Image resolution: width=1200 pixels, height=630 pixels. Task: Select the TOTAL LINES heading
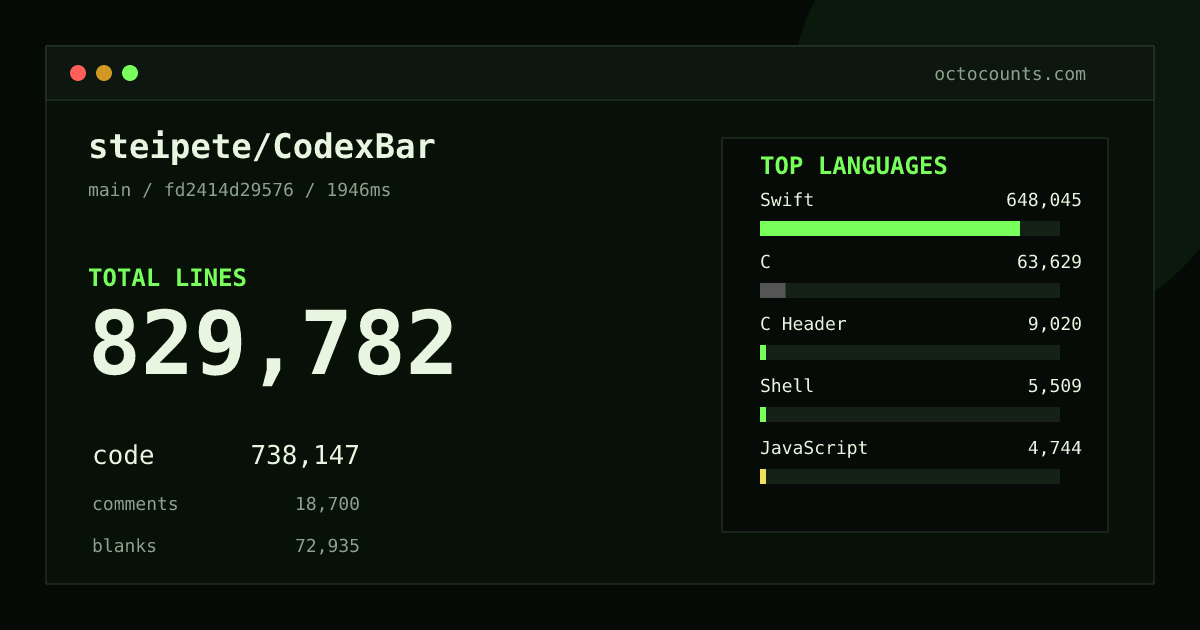[167, 278]
